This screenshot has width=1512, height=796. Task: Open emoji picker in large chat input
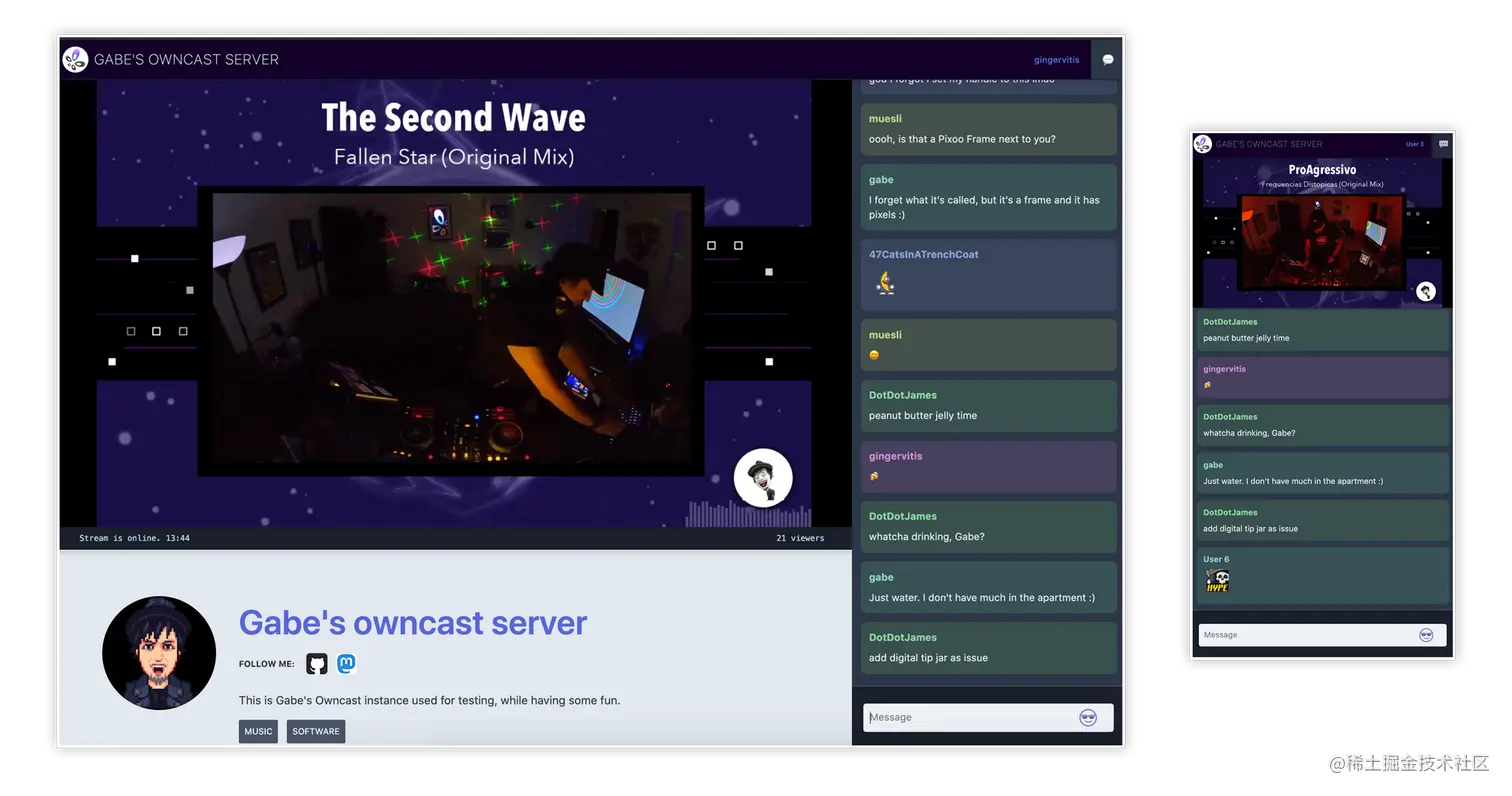pos(1088,717)
